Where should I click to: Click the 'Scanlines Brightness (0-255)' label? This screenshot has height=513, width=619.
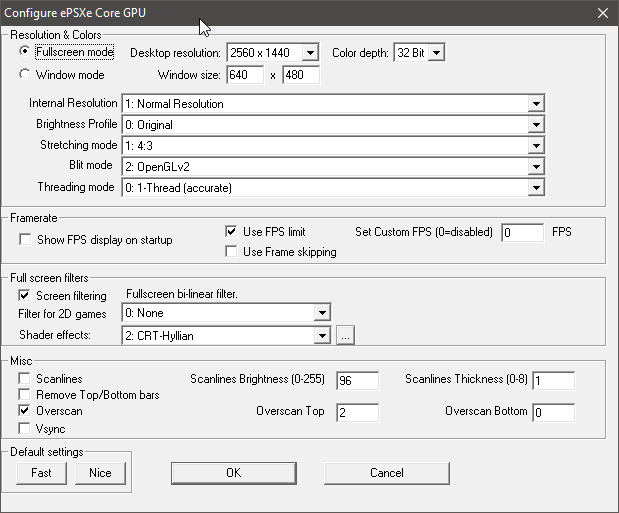(257, 379)
